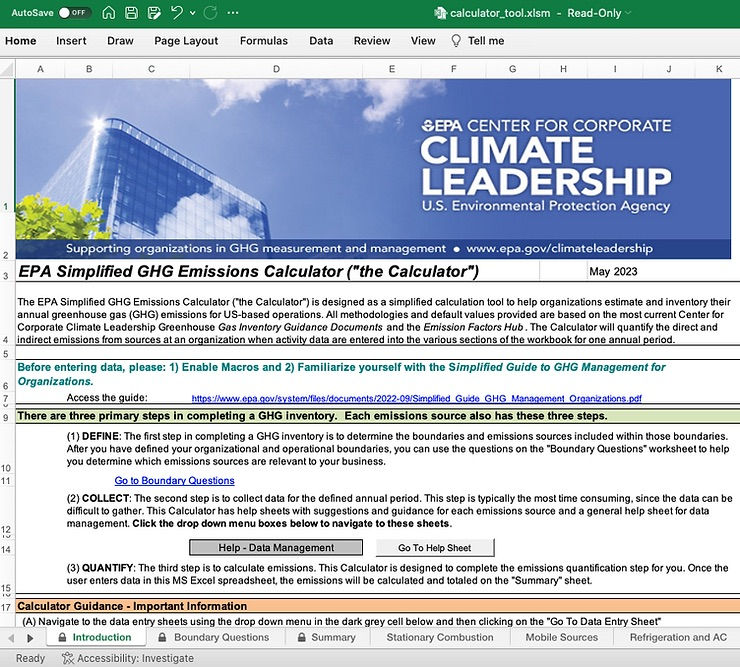
Task: Switch to the Summary sheet tab
Action: click(327, 637)
